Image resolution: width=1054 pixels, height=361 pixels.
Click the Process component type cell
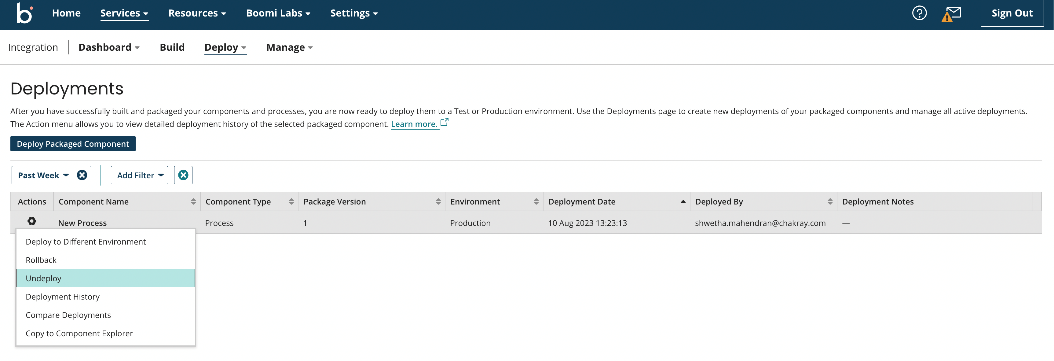(x=219, y=223)
